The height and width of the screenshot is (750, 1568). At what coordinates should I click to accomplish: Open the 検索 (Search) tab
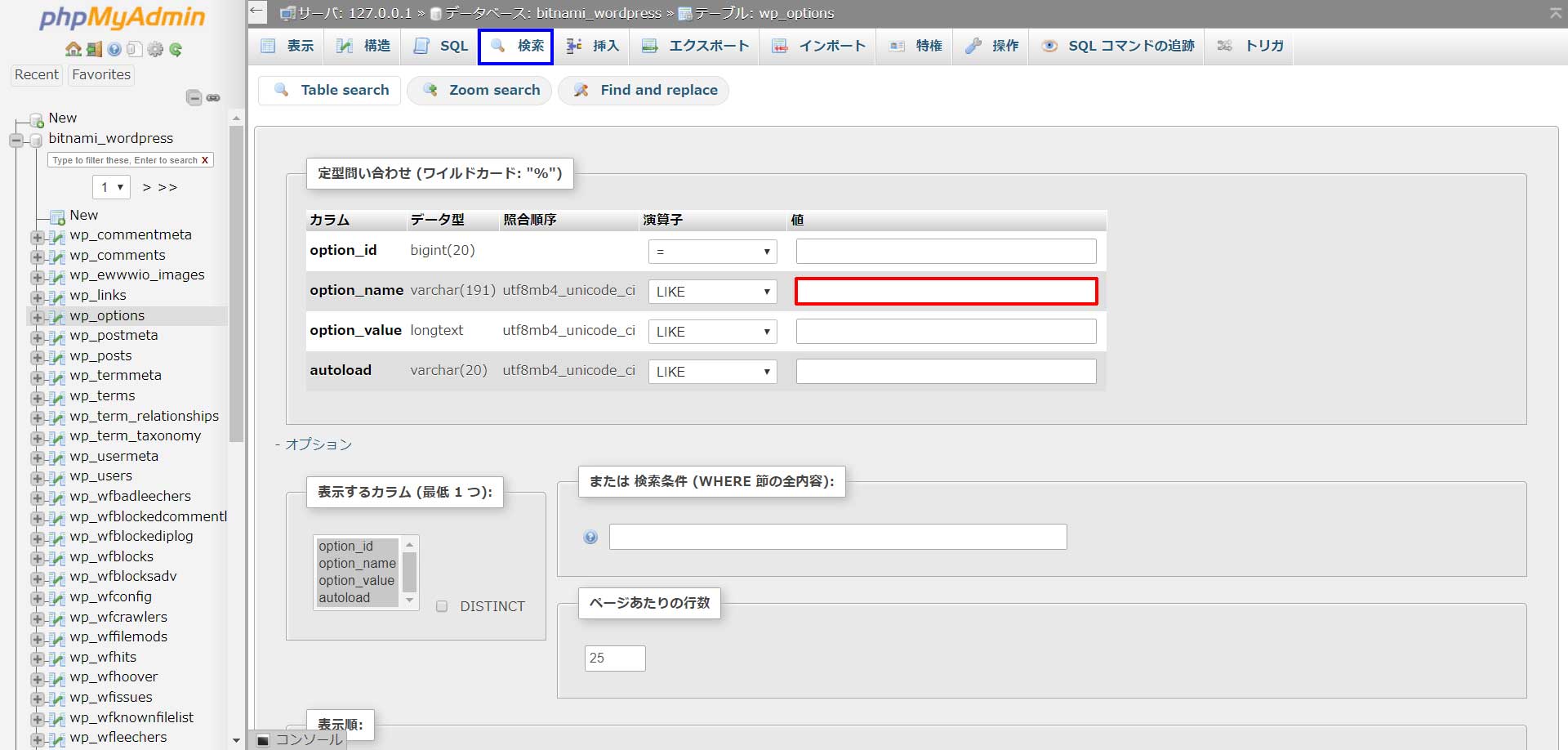click(516, 46)
